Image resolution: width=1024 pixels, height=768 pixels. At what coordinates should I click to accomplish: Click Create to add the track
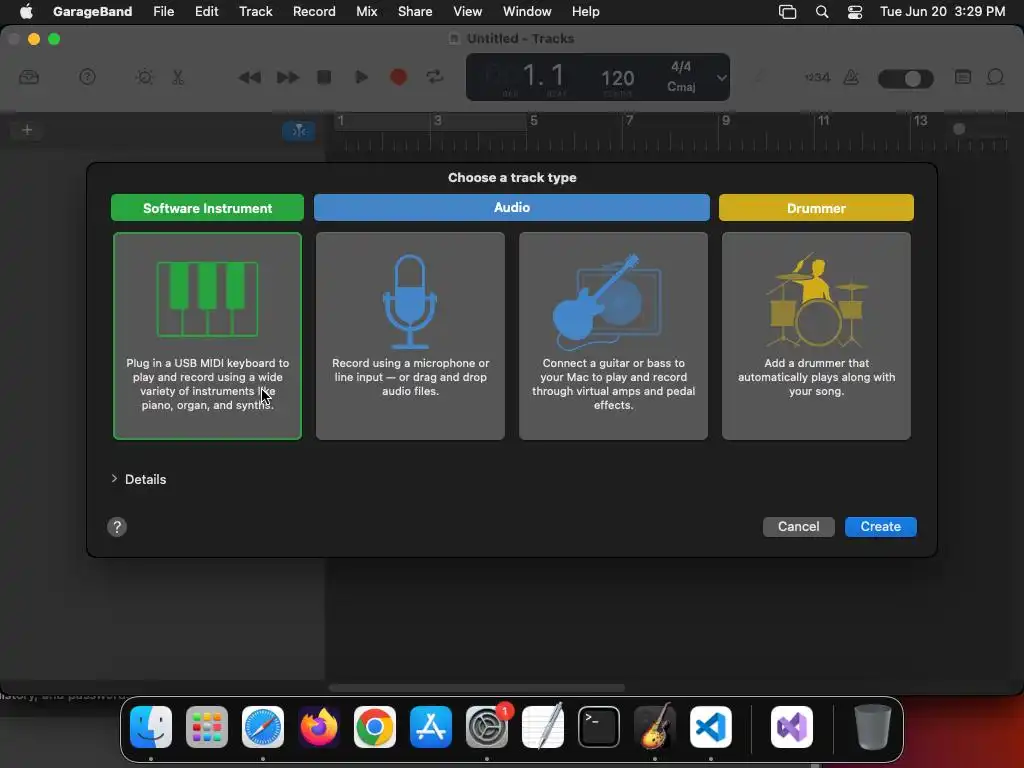880,526
